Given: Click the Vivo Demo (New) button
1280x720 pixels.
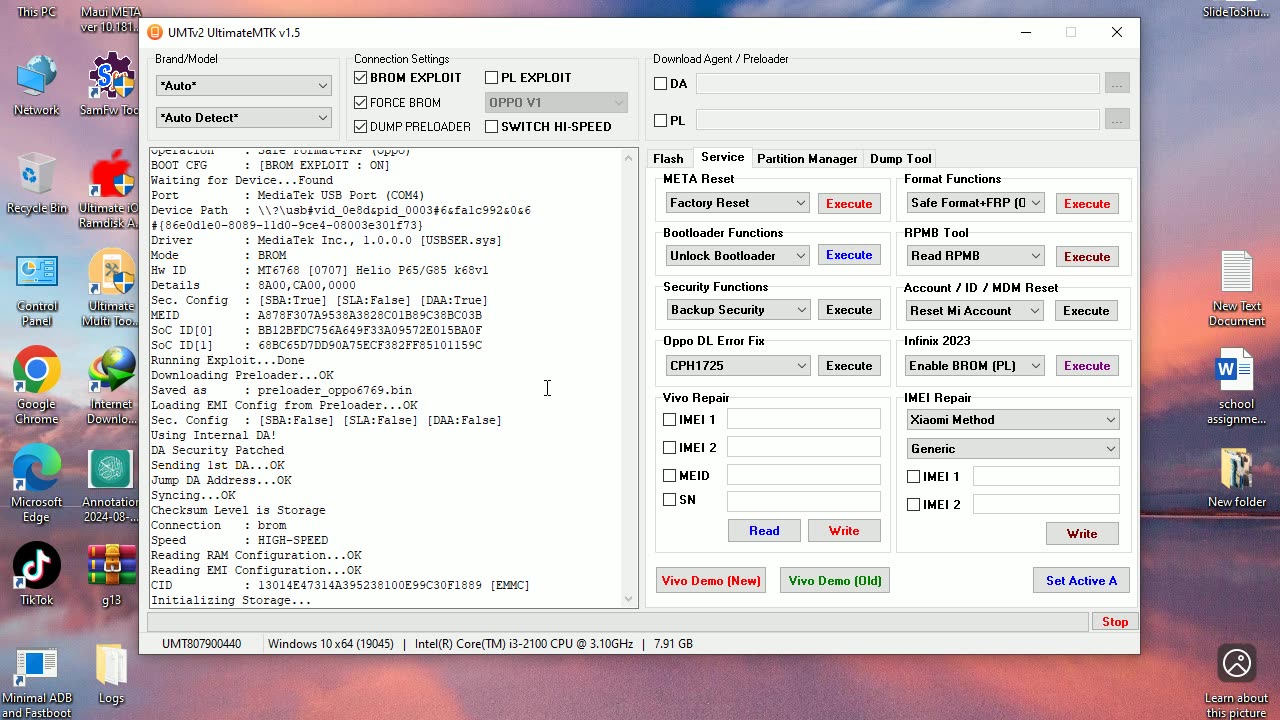Looking at the screenshot, I should tap(711, 580).
